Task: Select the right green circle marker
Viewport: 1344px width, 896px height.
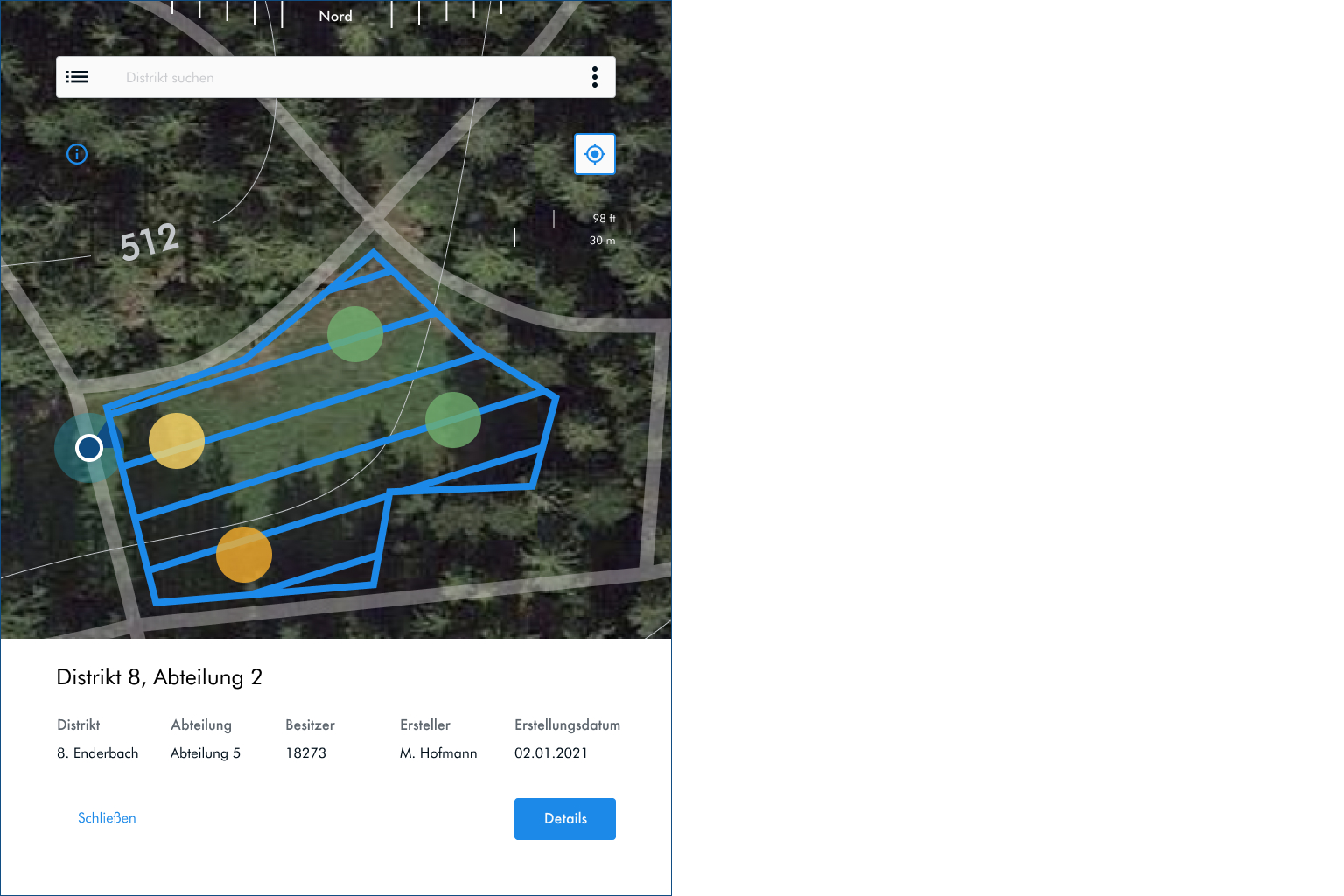Action: [453, 420]
